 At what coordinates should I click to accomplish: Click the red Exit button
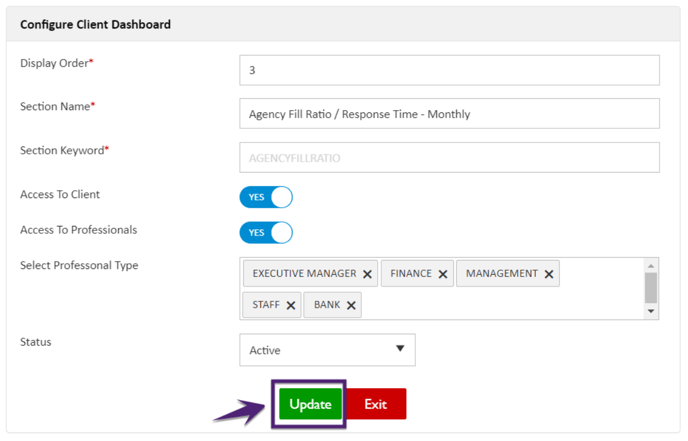376,404
